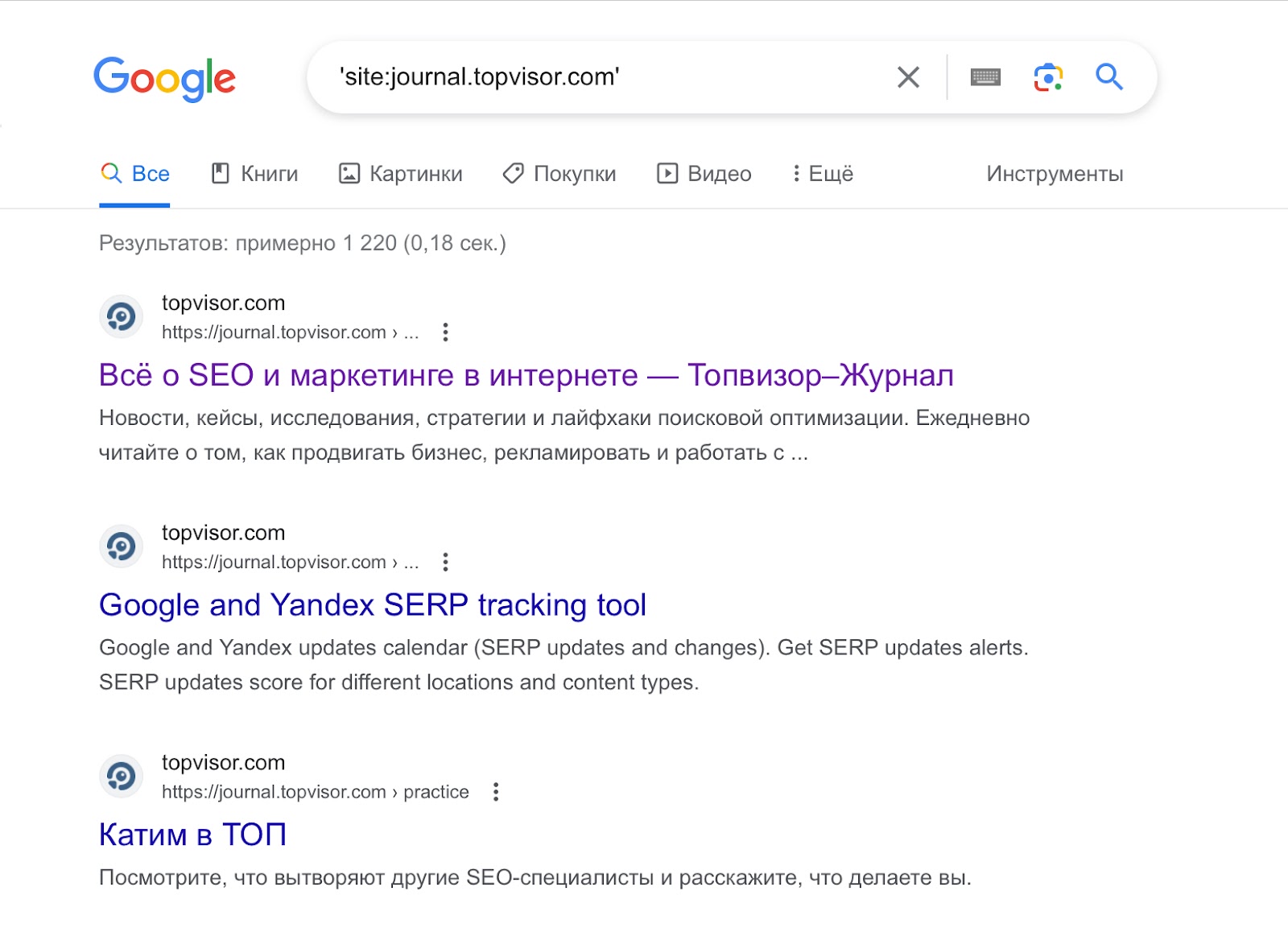Click the Google logo
The width and height of the screenshot is (1288, 928).
point(164,77)
